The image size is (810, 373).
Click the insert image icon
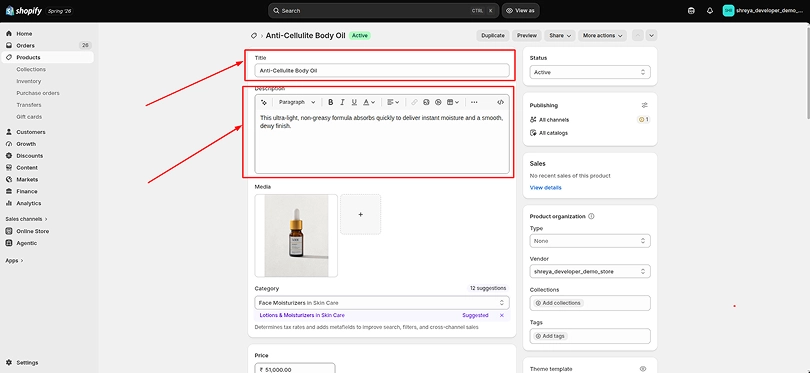[426, 102]
